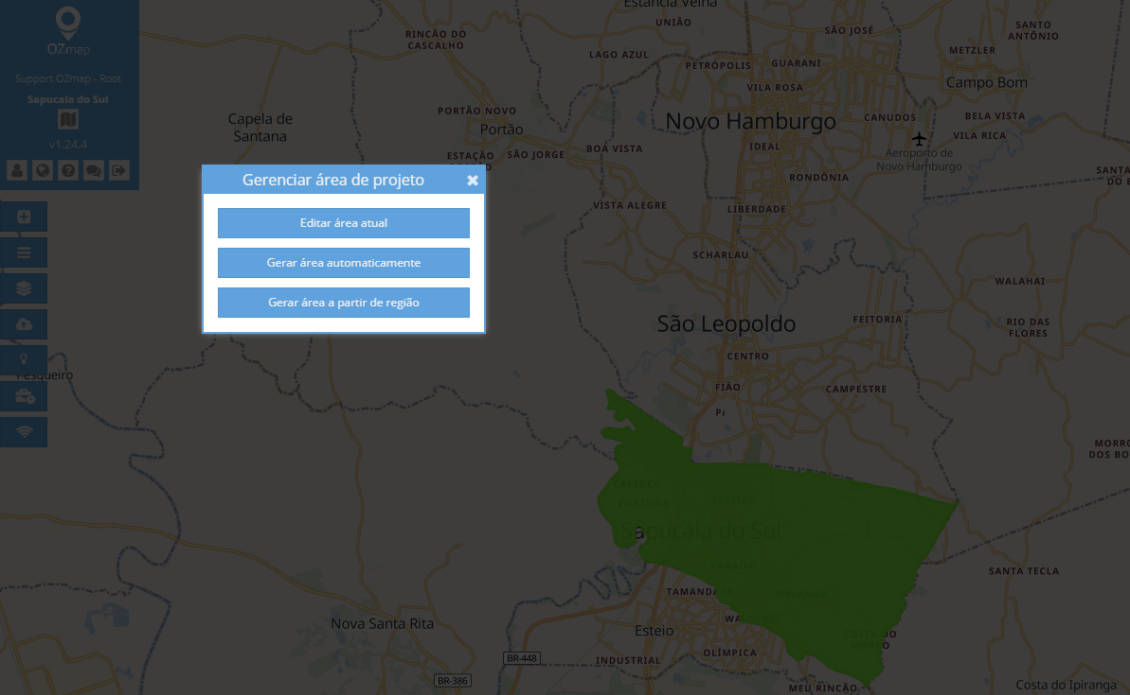
Task: Click the 'BR-448' road shield
Action: pyautogui.click(x=521, y=658)
